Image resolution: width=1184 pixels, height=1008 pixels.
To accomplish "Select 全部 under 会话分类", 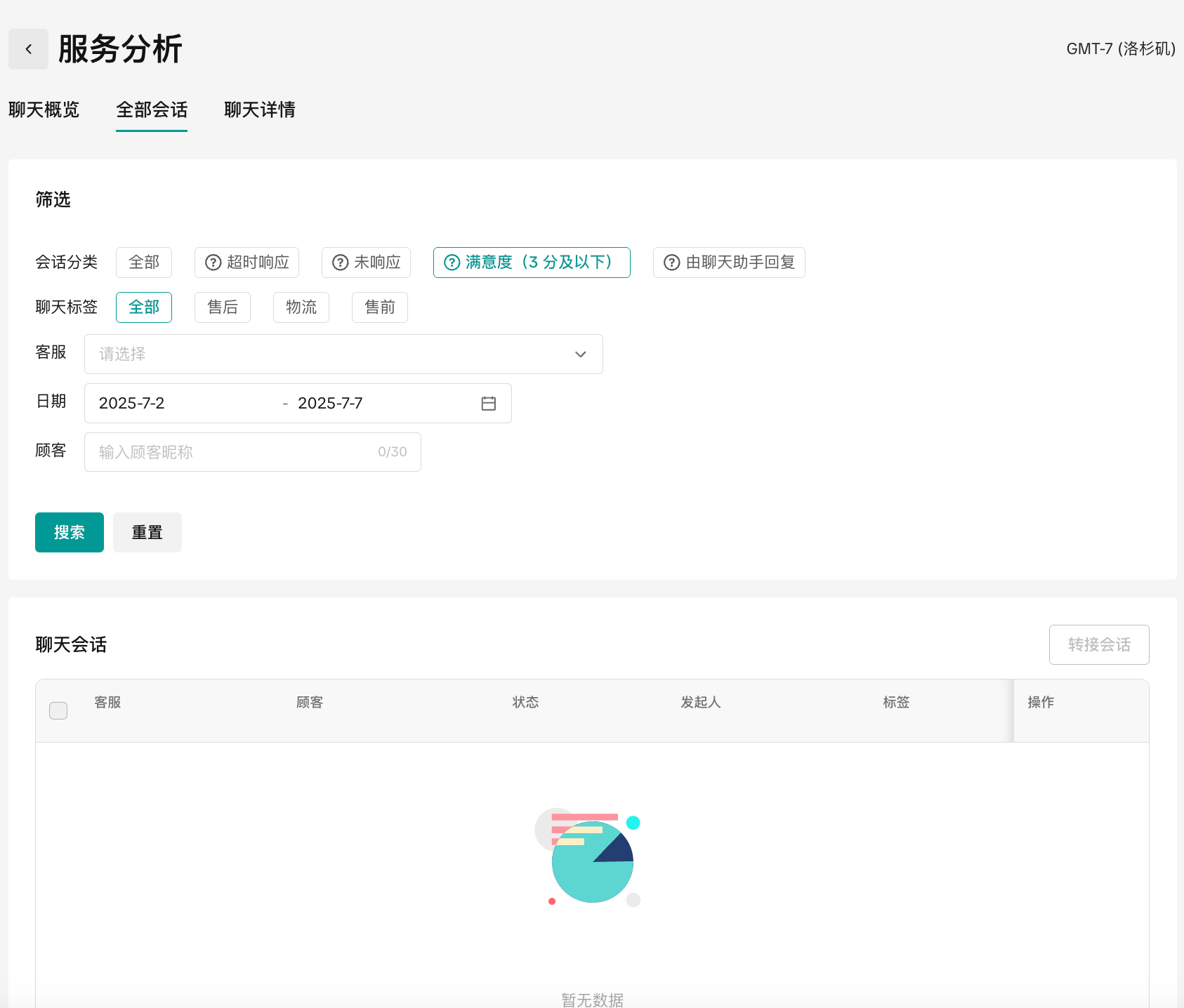I will pyautogui.click(x=144, y=263).
